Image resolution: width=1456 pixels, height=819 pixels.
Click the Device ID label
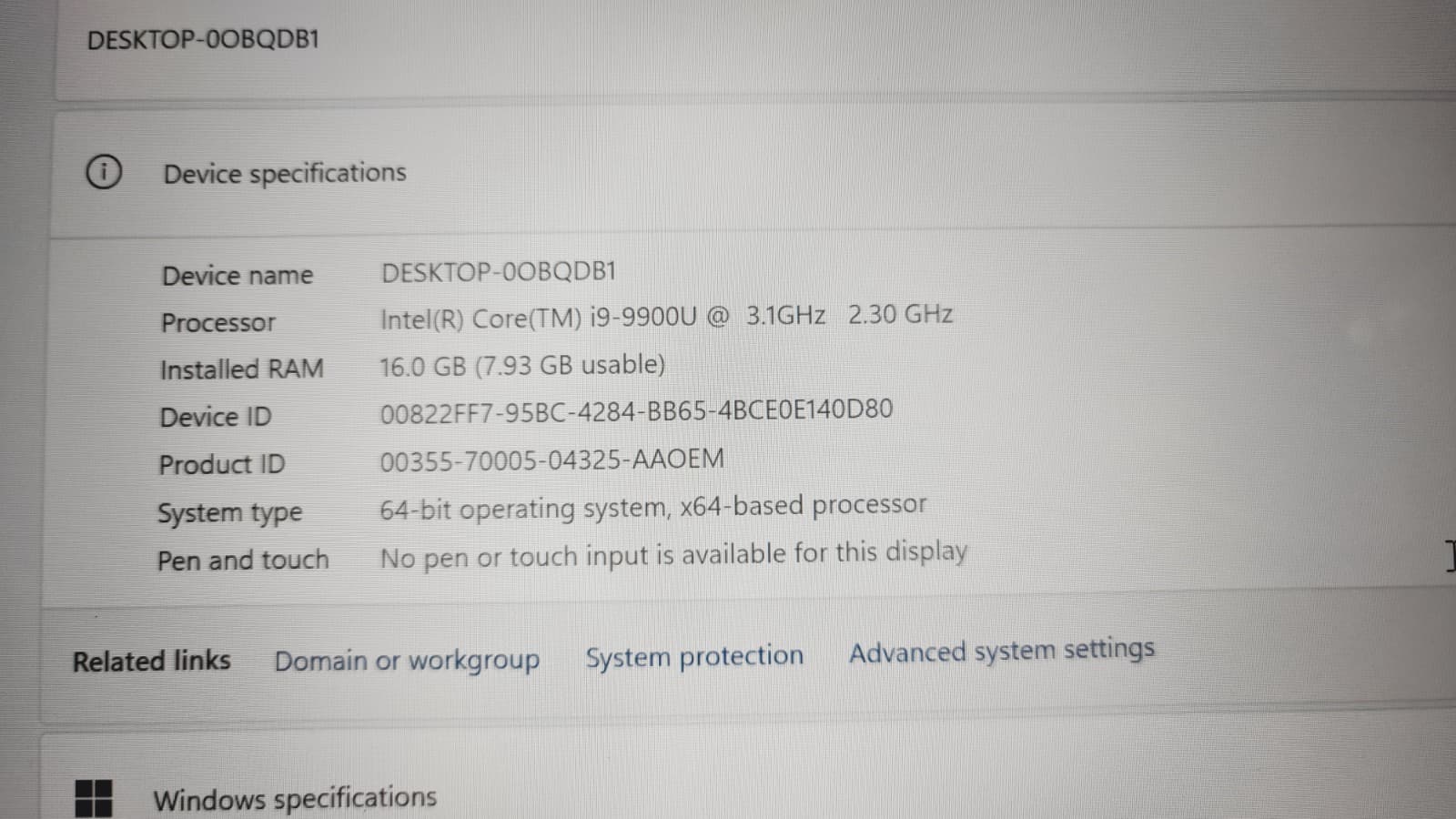pyautogui.click(x=216, y=417)
